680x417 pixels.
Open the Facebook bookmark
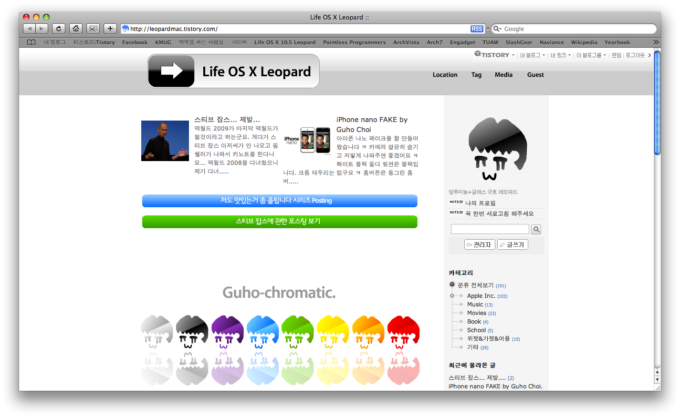click(x=135, y=42)
